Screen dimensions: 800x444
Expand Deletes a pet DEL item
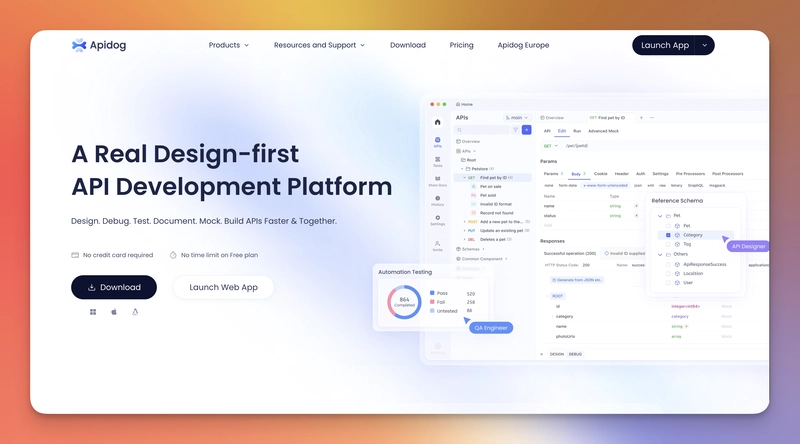(x=464, y=239)
